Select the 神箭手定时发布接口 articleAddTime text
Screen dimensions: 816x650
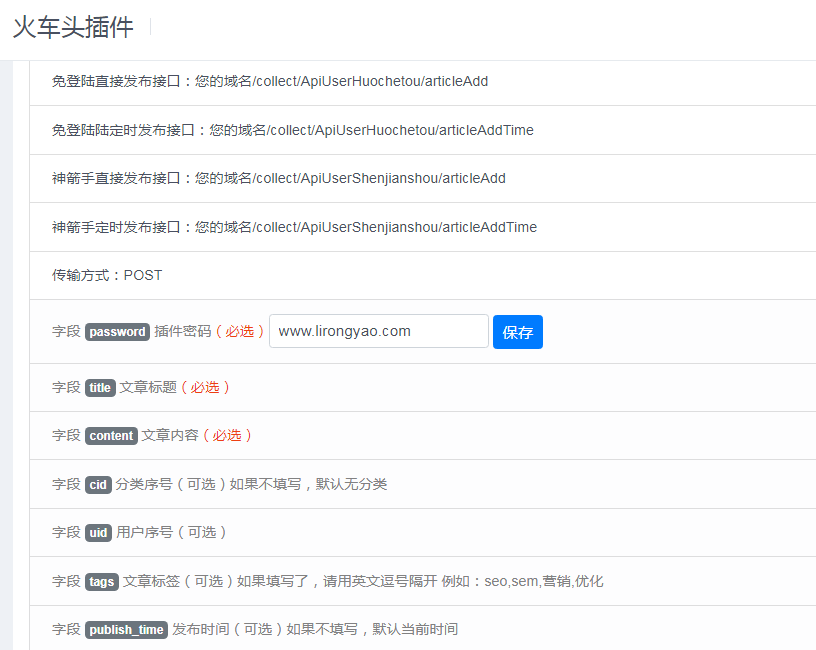294,227
